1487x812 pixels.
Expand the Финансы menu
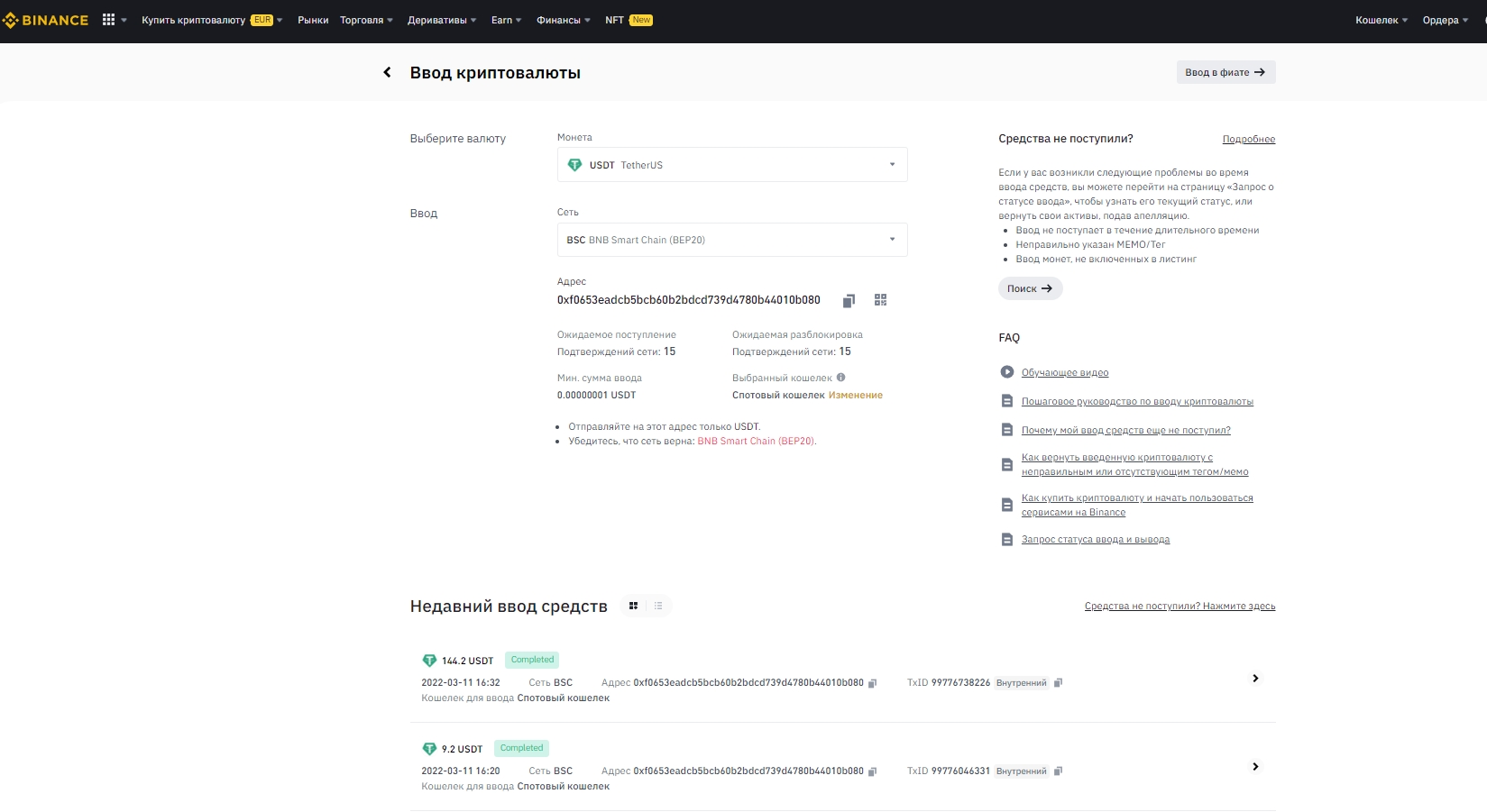pos(564,20)
